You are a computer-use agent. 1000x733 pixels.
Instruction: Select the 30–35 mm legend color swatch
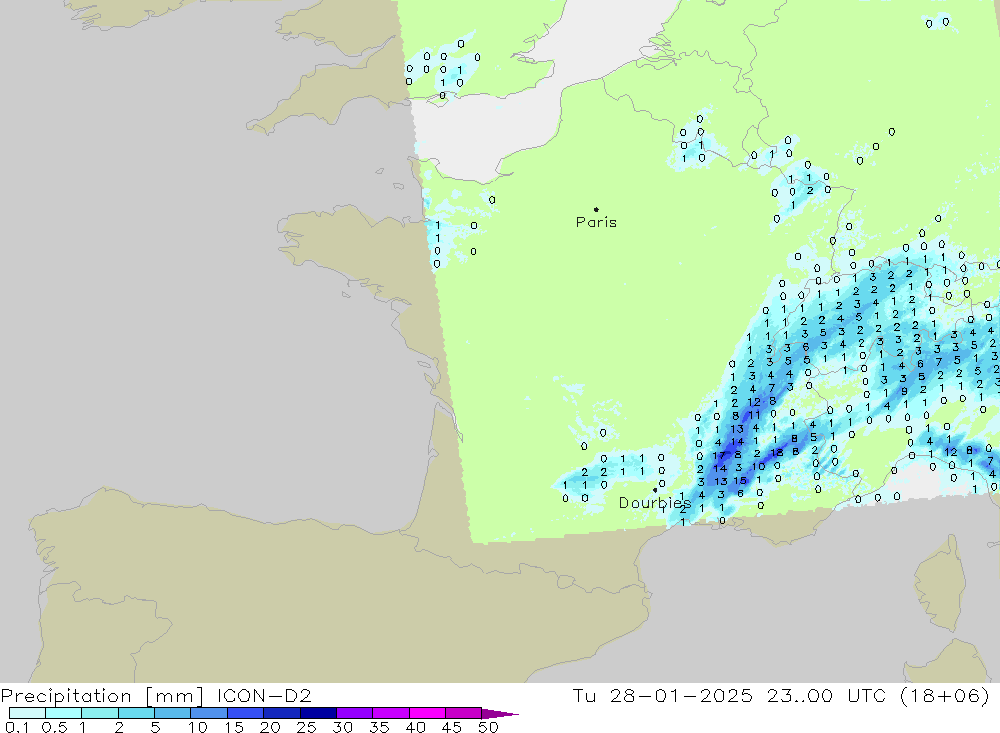click(x=354, y=713)
